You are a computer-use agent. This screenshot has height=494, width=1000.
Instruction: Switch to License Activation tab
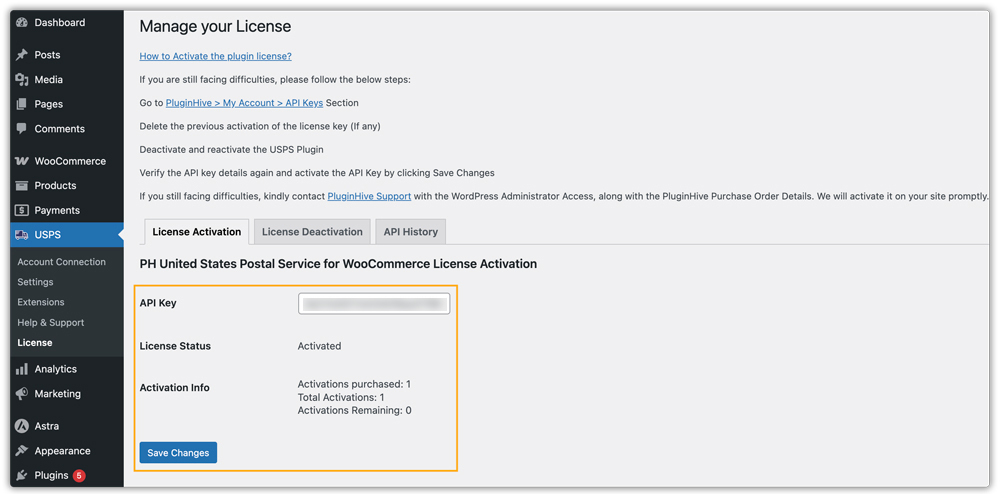tap(196, 232)
